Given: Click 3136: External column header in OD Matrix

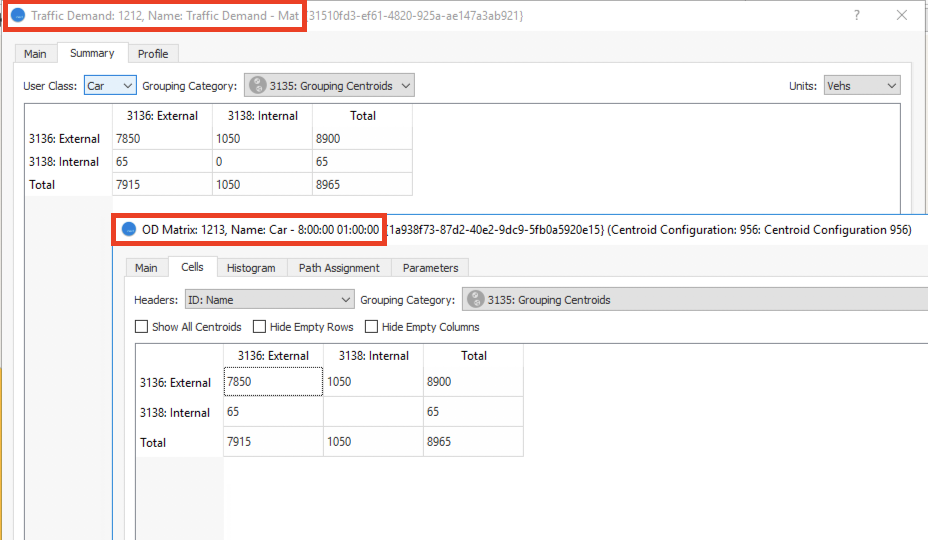Looking at the screenshot, I should point(273,356).
